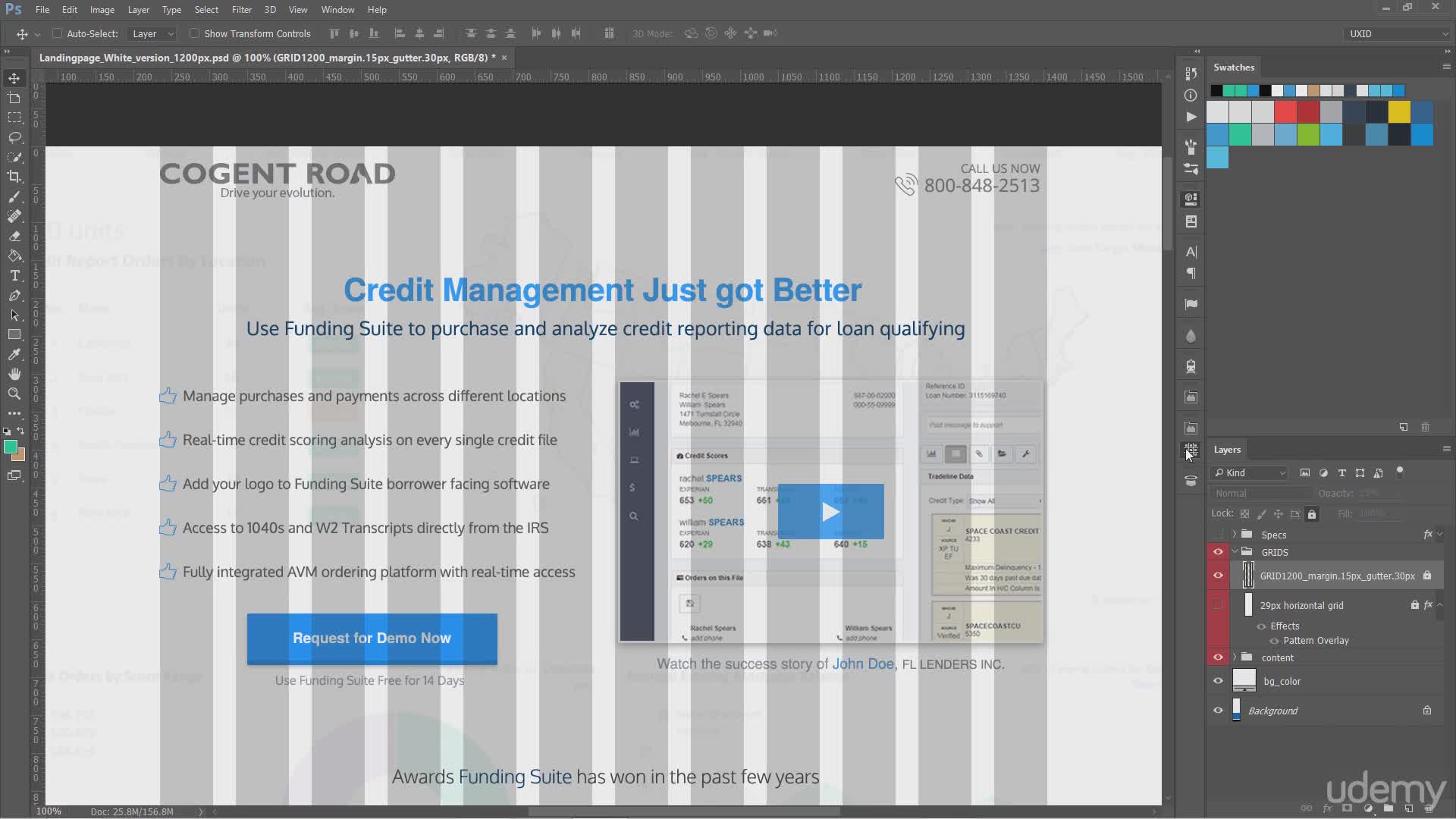Click the foreground teal color chip
This screenshot has width=1456, height=819.
pyautogui.click(x=11, y=447)
